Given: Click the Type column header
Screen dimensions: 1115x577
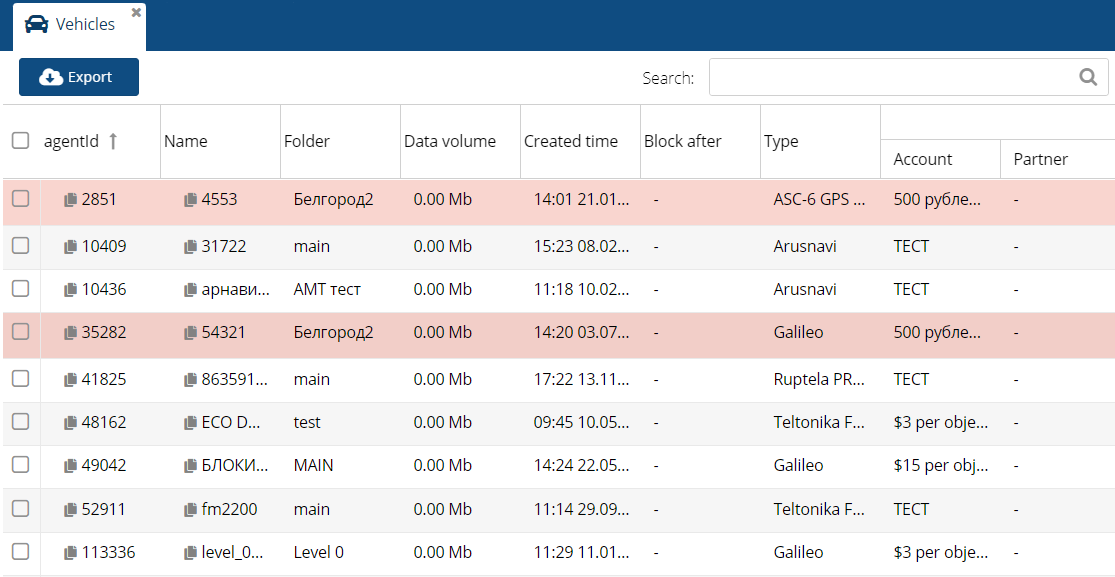Looking at the screenshot, I should click(781, 141).
